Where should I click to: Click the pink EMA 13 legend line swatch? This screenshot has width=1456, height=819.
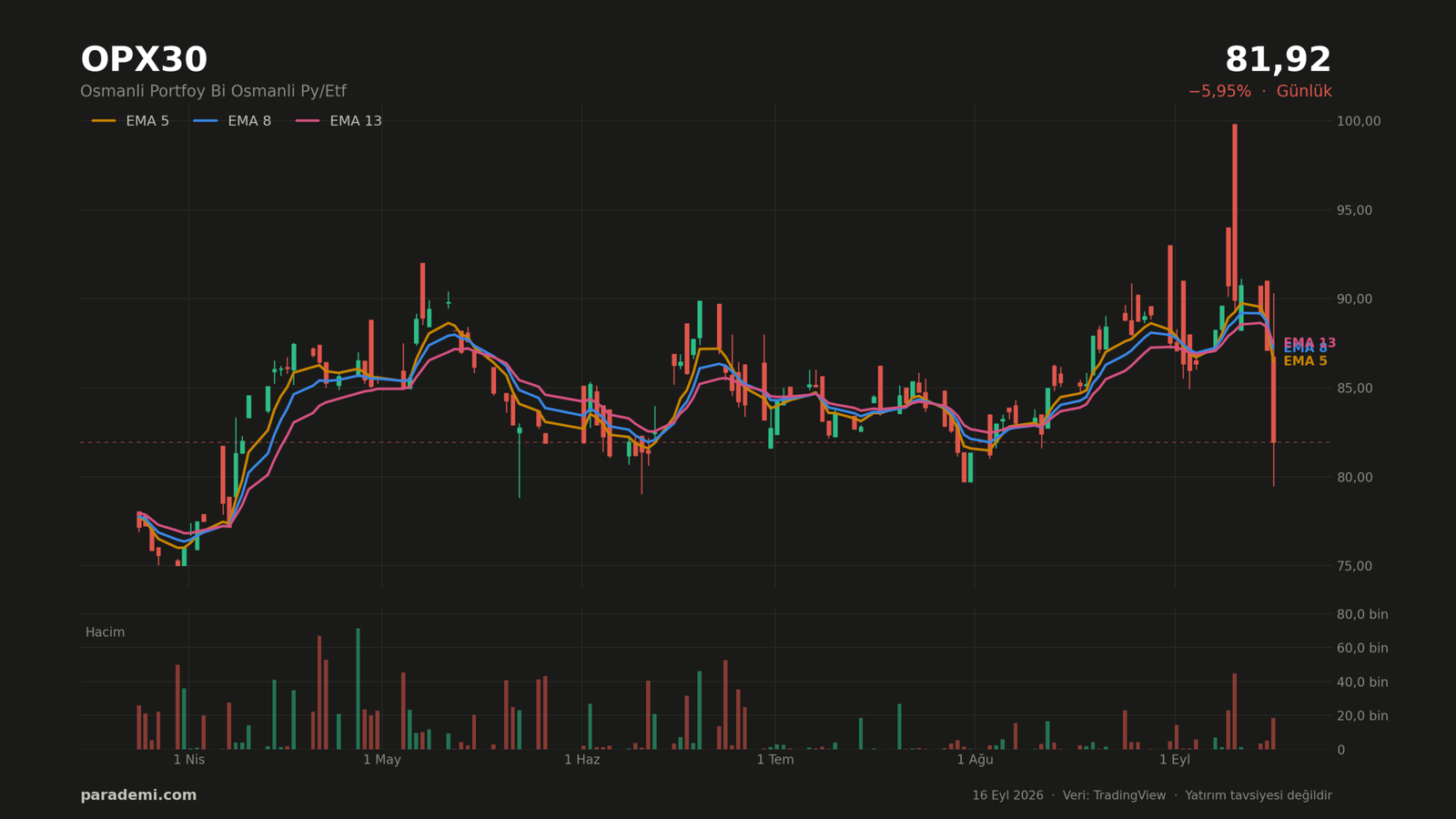(x=308, y=121)
